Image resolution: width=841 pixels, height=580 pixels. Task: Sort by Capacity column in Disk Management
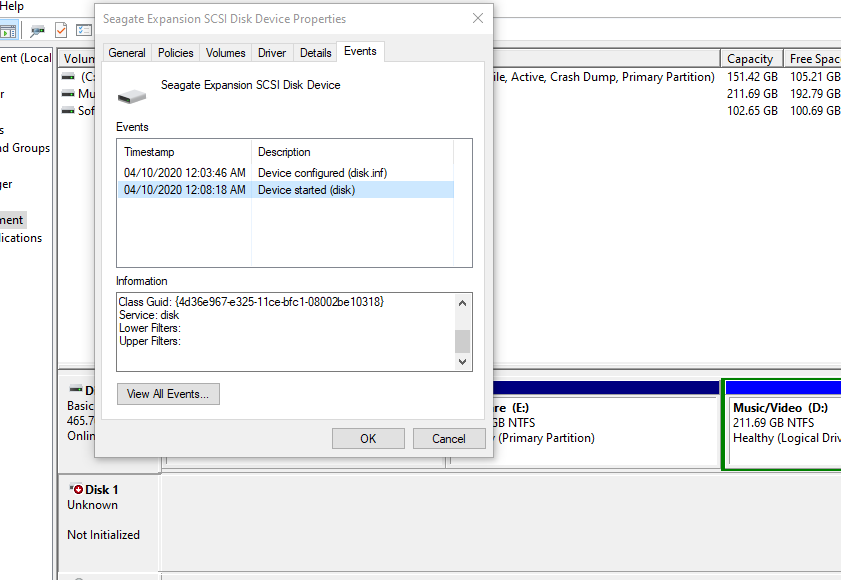coord(751,58)
